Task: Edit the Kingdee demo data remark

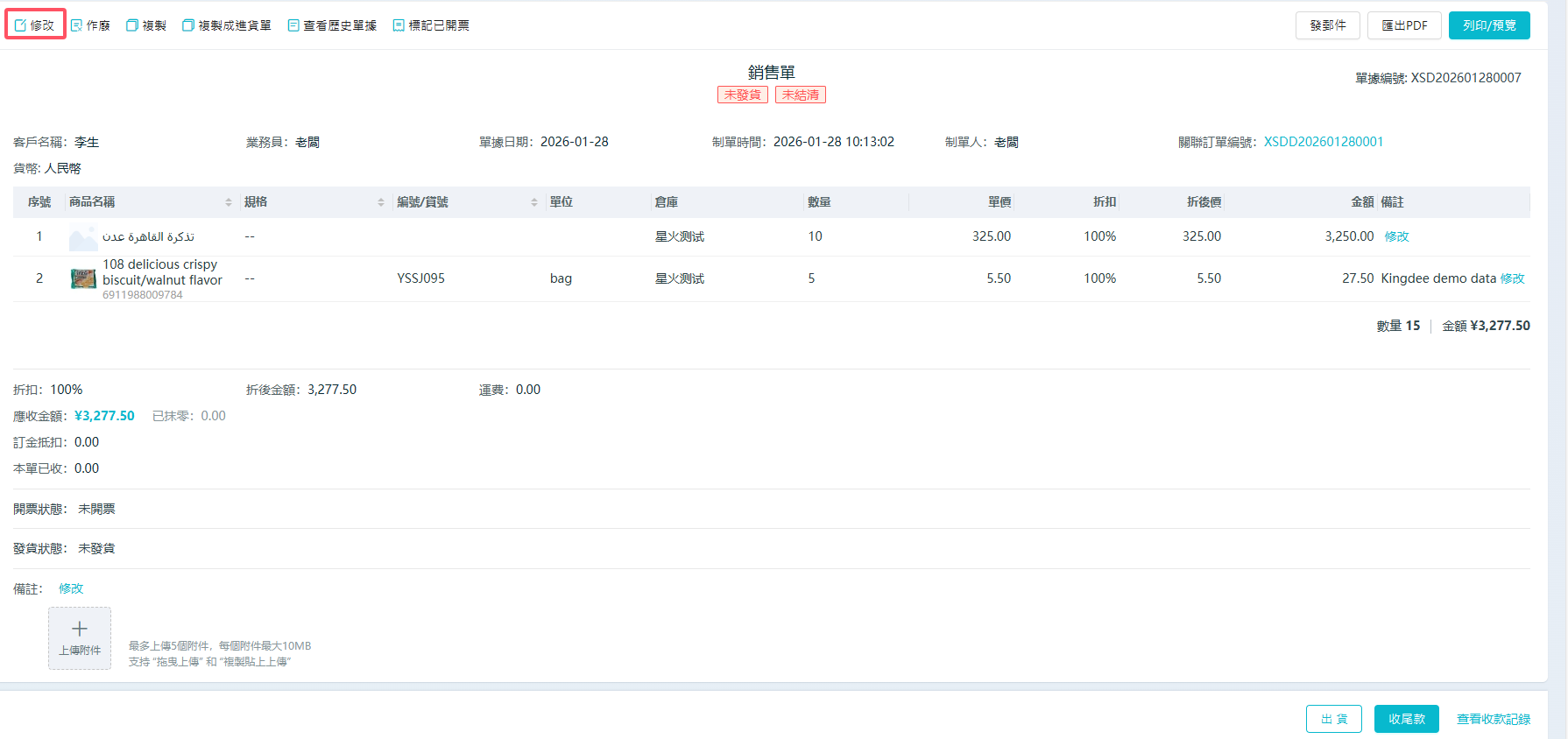Action: pos(1512,278)
